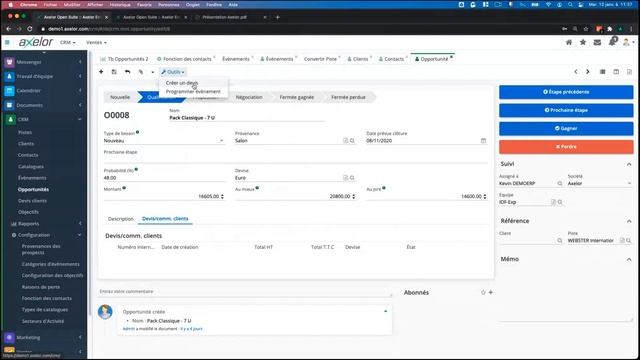
Task: Click the new record plus icon
Action: [x=101, y=72]
